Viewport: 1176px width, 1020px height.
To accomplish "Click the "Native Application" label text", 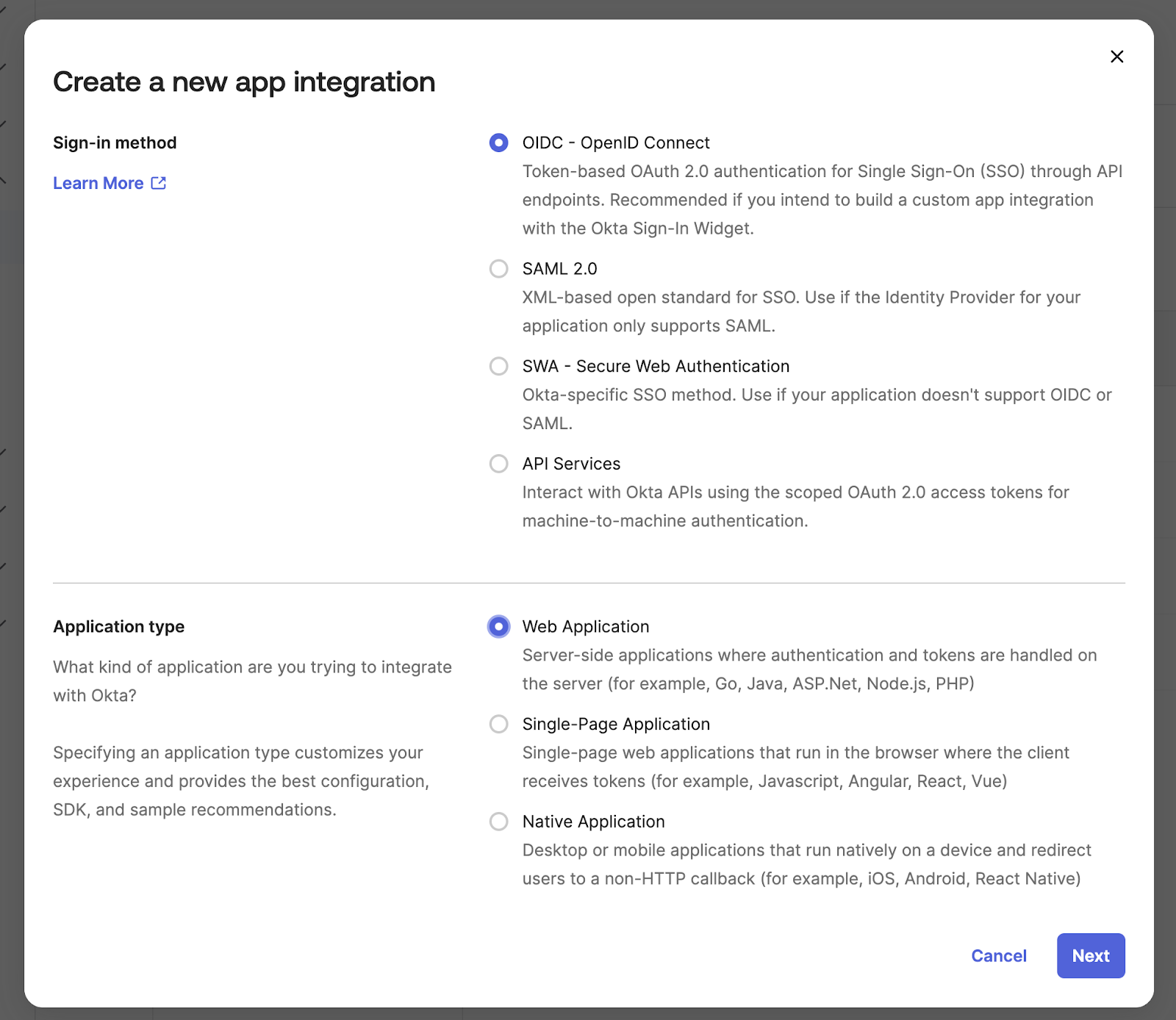I will (593, 822).
